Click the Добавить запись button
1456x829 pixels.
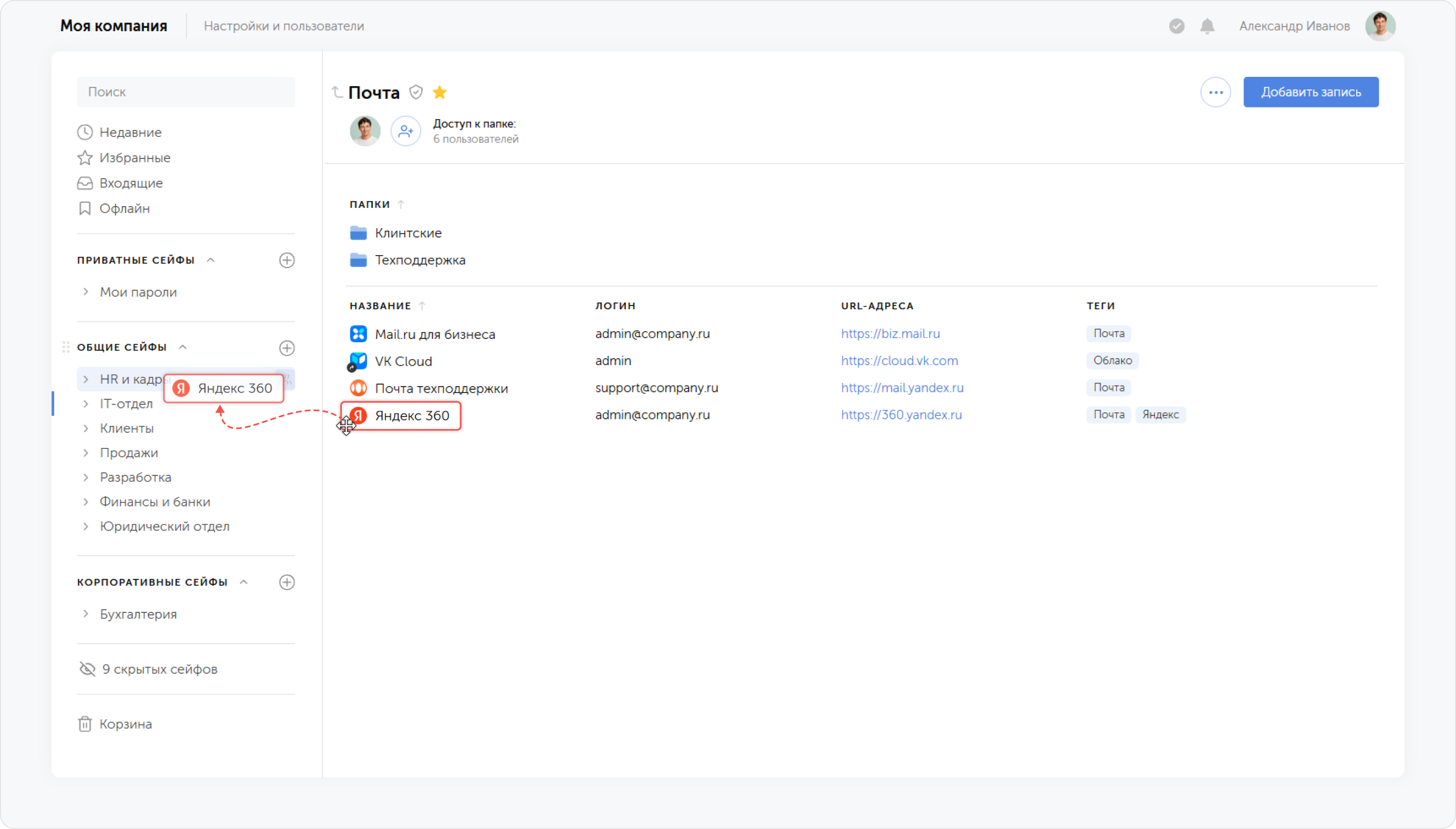point(1311,92)
